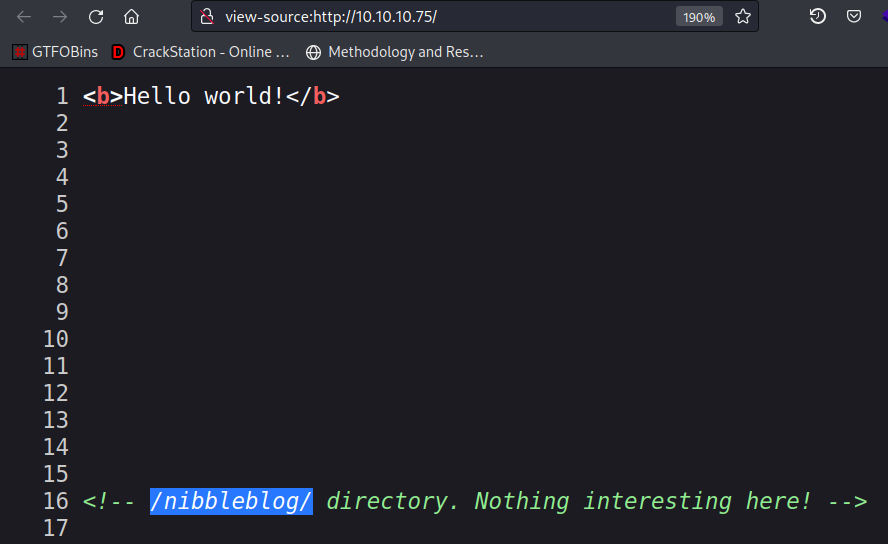Click 'Nothing interesting here!' comment text
The image size is (888, 544).
coord(643,502)
